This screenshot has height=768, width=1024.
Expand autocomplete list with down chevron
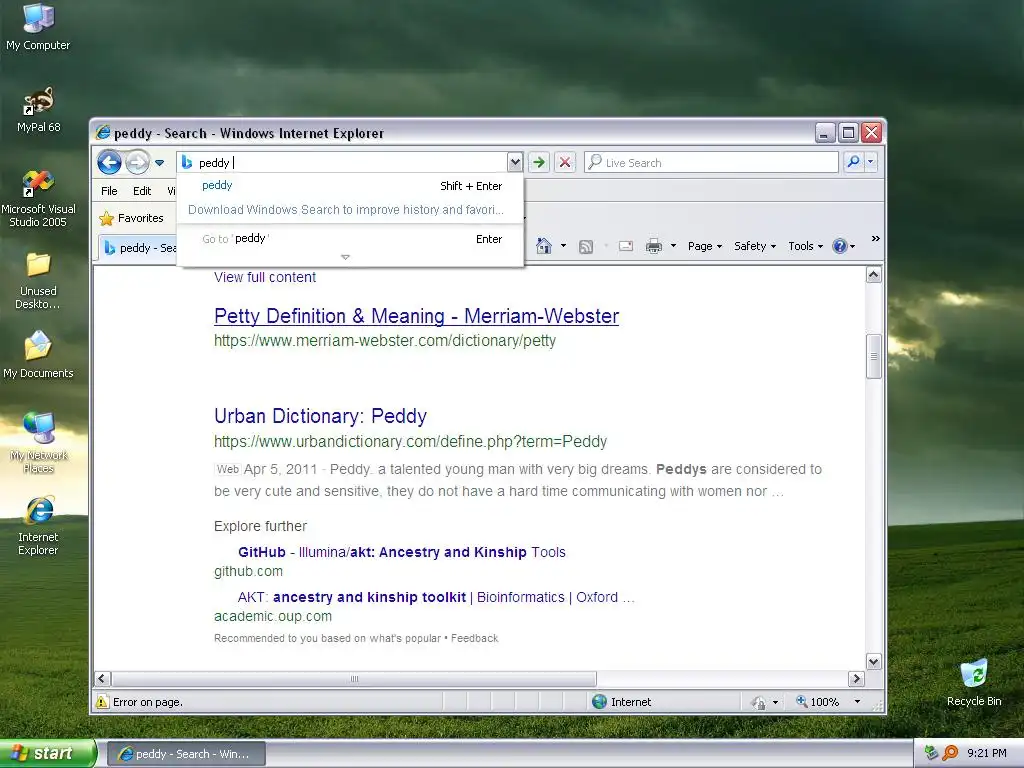click(x=345, y=257)
